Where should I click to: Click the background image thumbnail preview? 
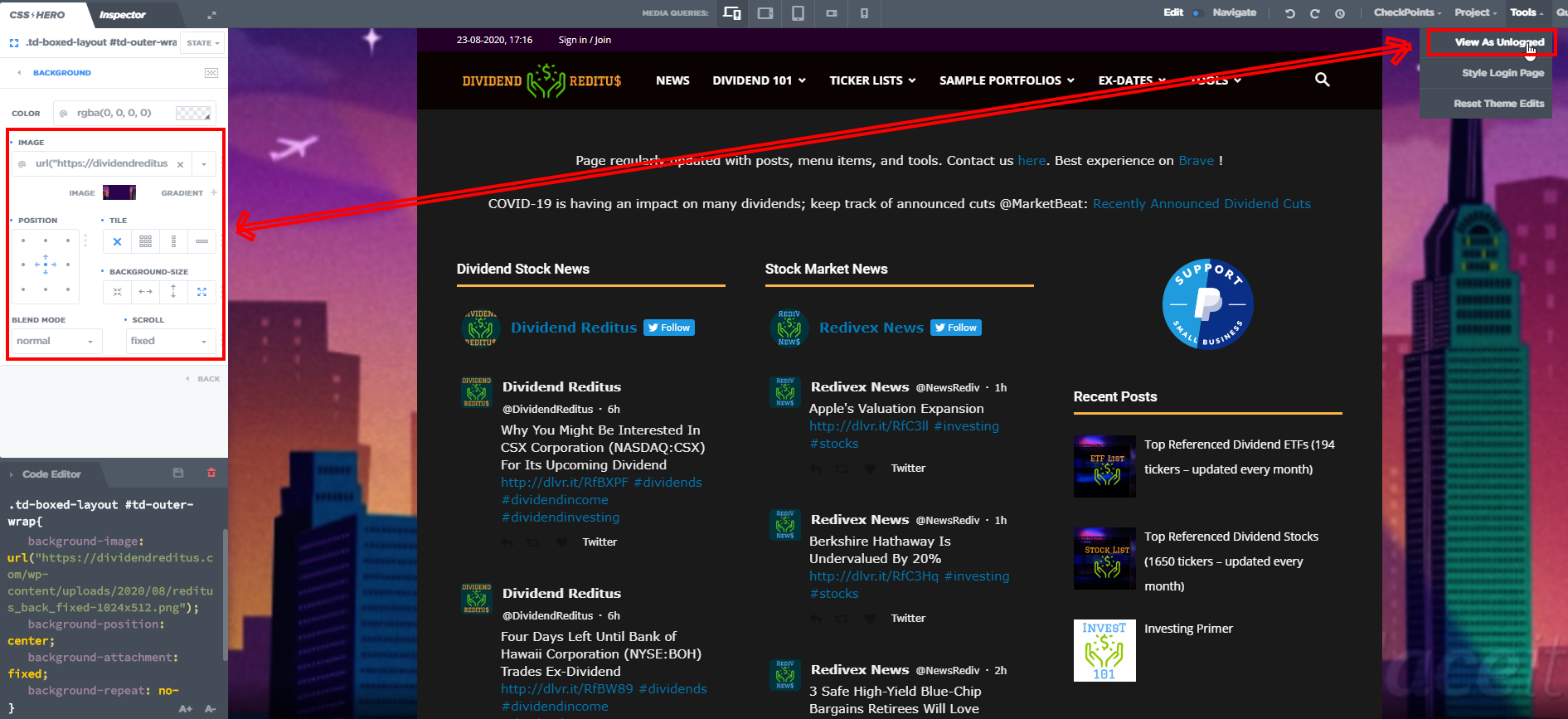point(119,192)
